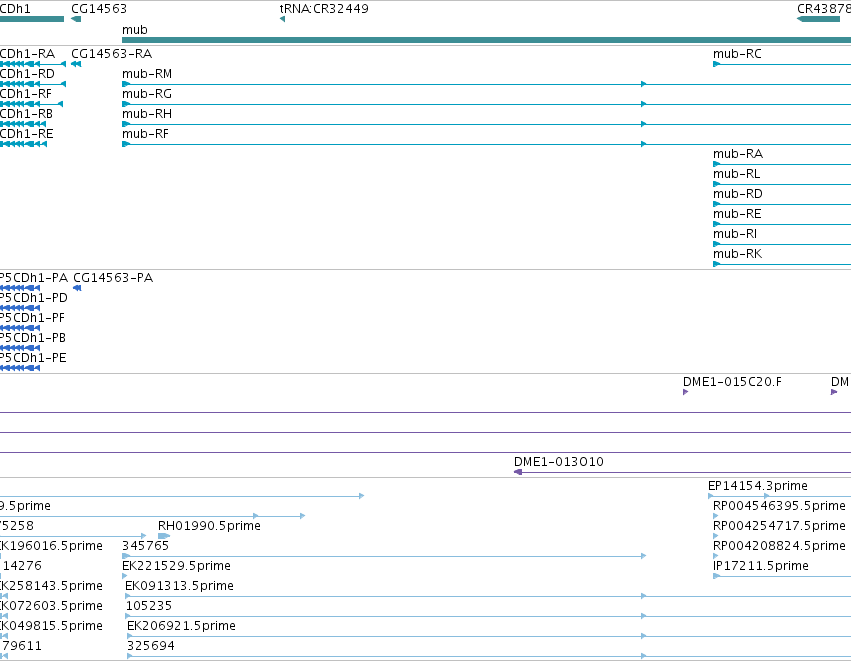The width and height of the screenshot is (851, 661).
Task: Click the CDh1-RA transcript label
Action: pos(27,54)
